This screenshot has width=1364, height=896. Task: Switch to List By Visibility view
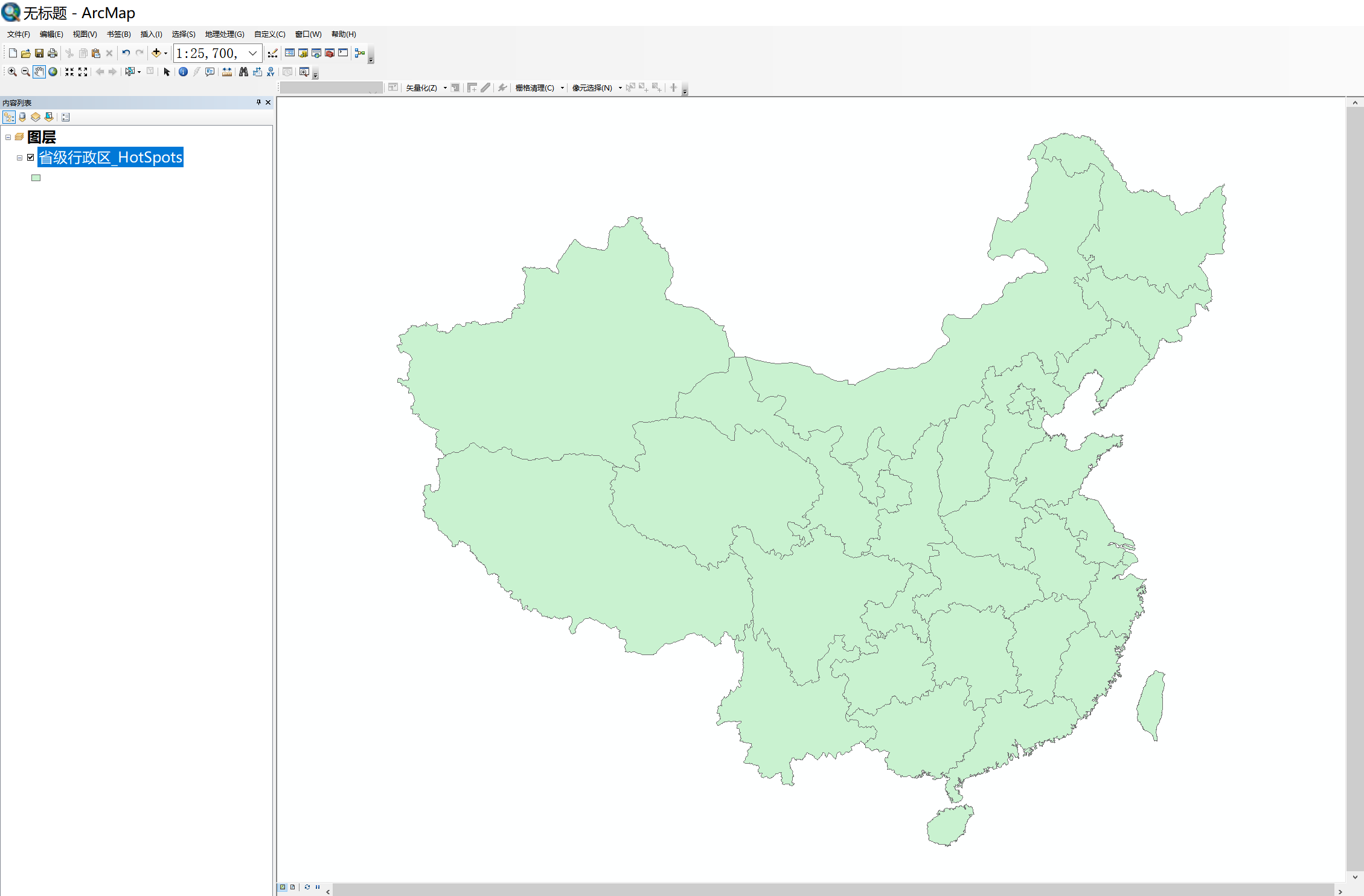pos(36,117)
